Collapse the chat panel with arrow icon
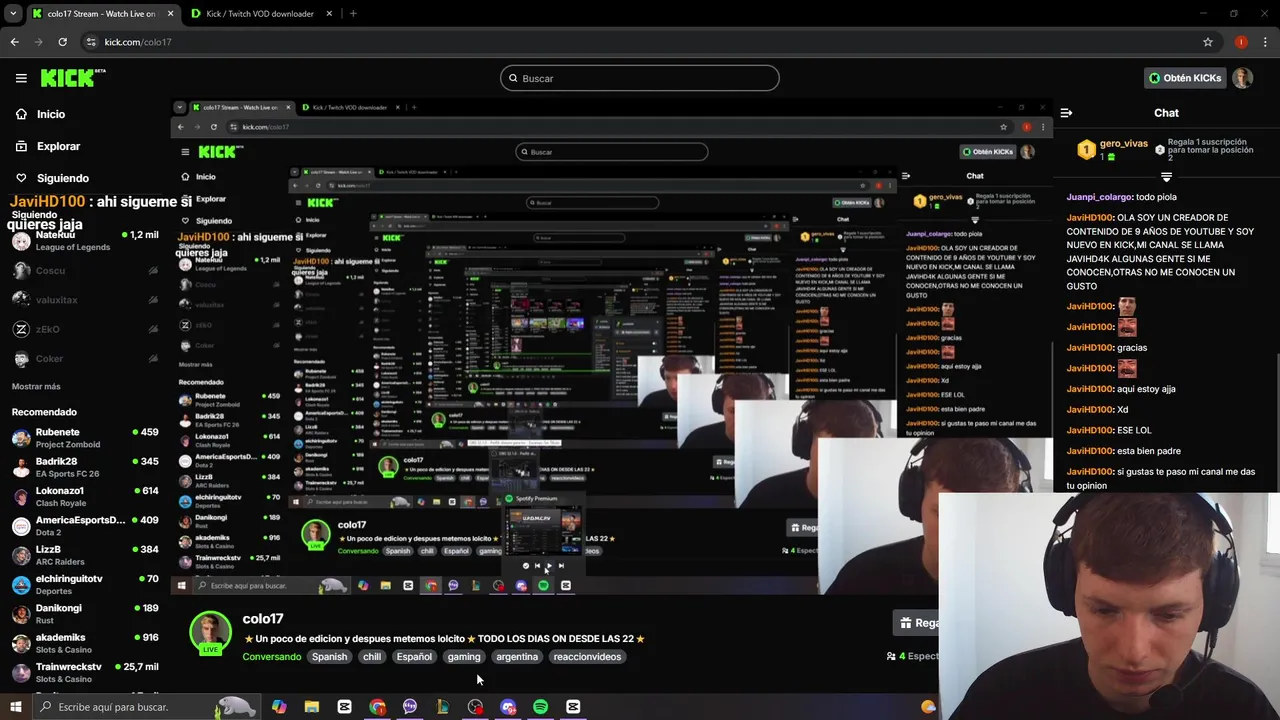Image resolution: width=1280 pixels, height=720 pixels. tap(1066, 113)
